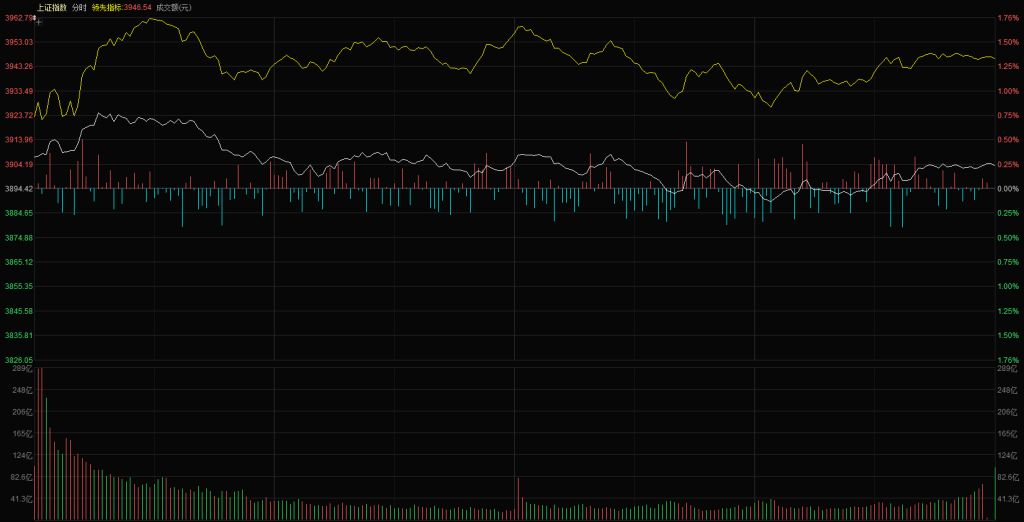The image size is (1024, 522).
Task: Click the yellow line's highest morning peak
Action: tap(152, 18)
